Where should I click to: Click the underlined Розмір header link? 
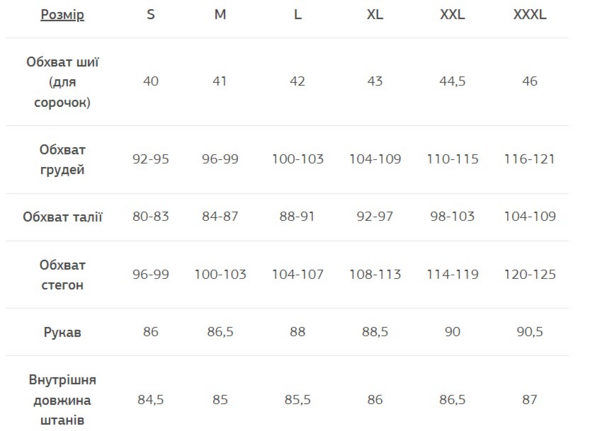(x=62, y=15)
